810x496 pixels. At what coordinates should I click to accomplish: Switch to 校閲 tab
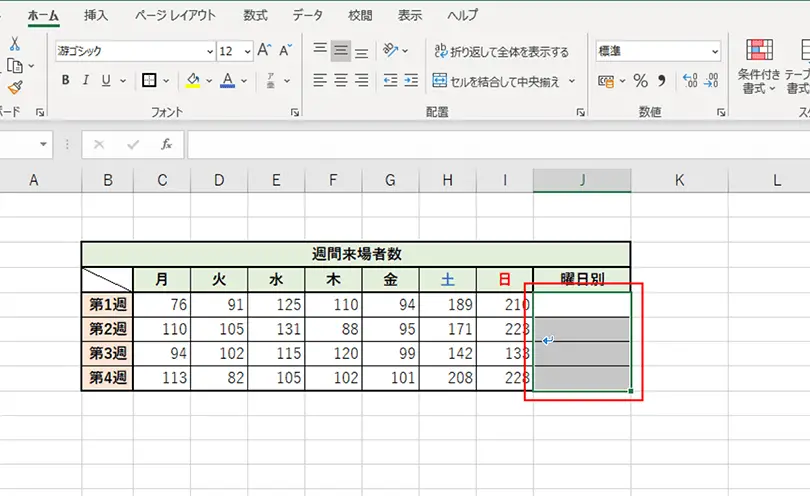click(360, 16)
